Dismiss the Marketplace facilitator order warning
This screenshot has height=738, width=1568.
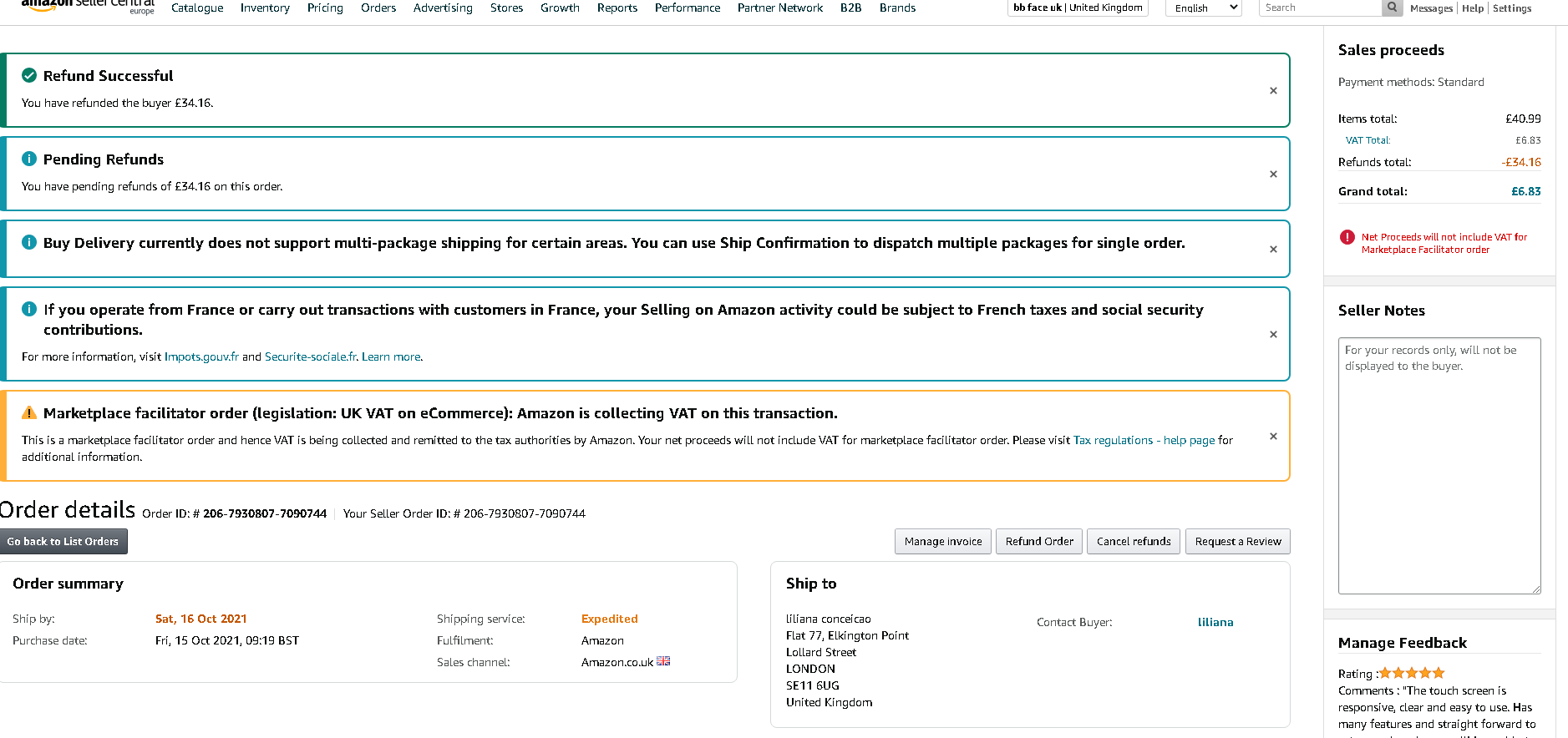coord(1273,437)
